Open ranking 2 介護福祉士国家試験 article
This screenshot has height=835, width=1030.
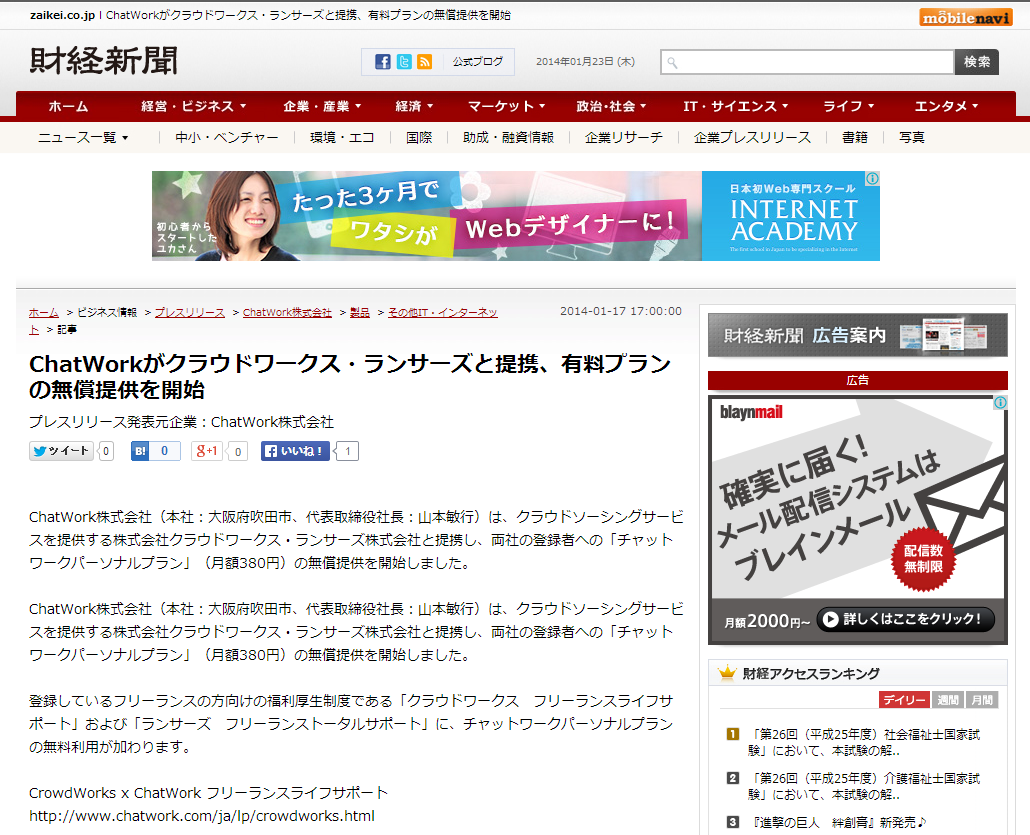pyautogui.click(x=864, y=786)
